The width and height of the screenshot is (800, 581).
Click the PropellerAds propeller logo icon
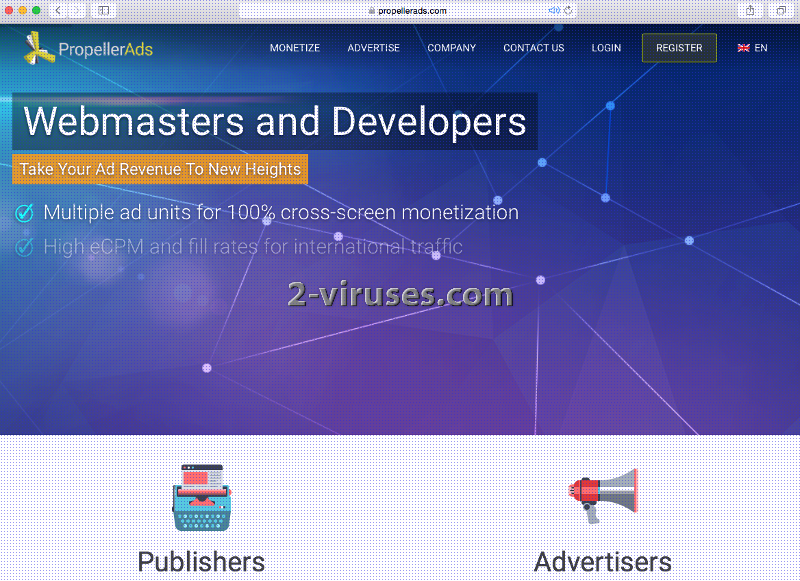(39, 48)
